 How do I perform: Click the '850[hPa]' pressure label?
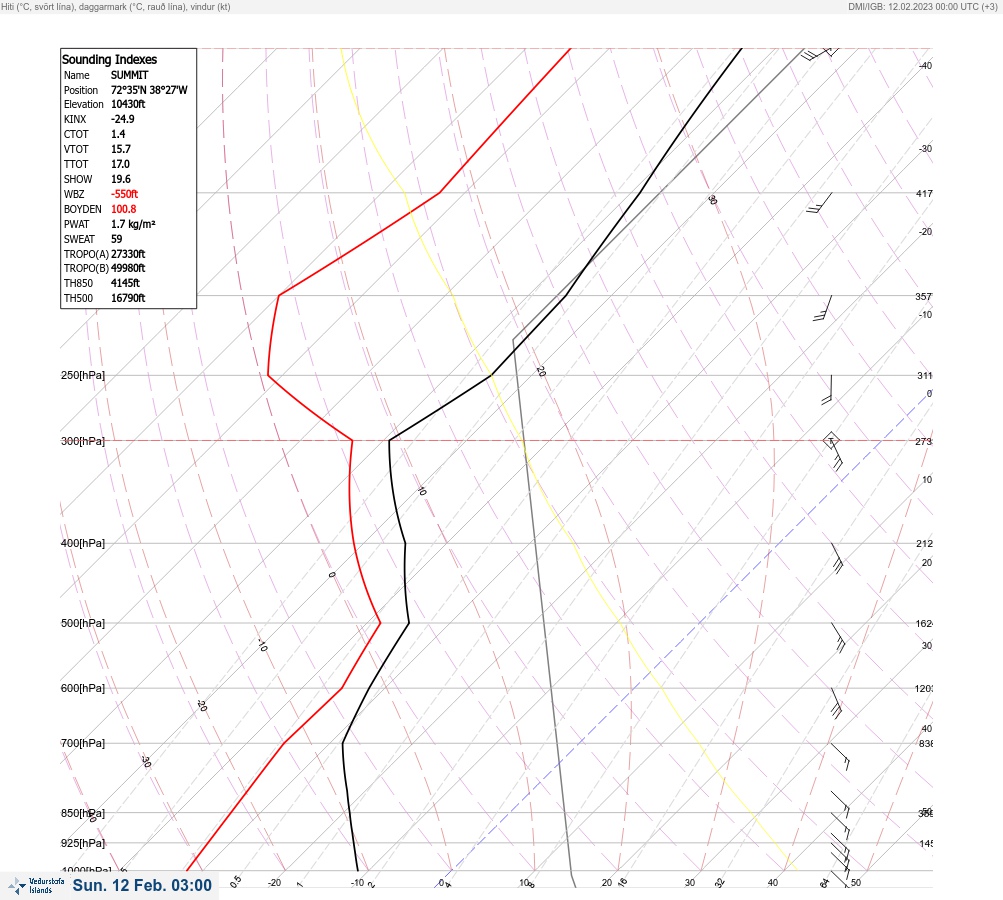[x=83, y=813]
